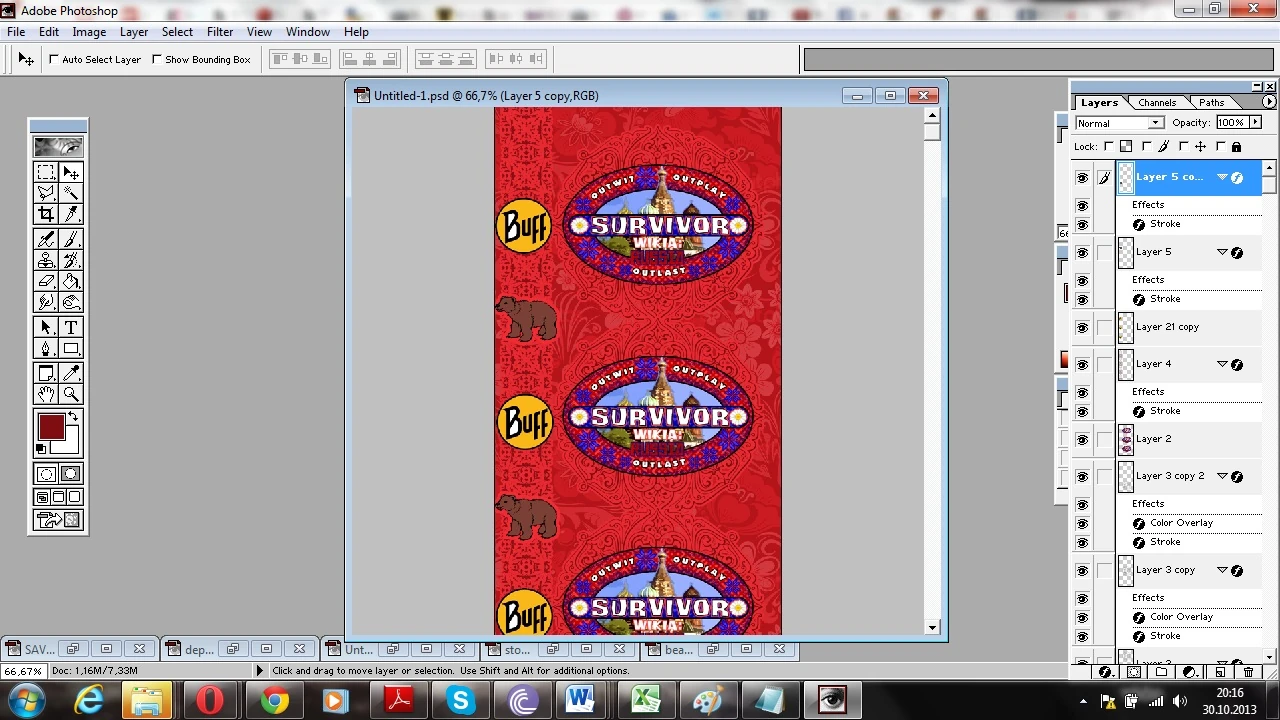Screen dimensions: 1280x720
Task: Check the Show Bounding Box option
Action: point(157,59)
